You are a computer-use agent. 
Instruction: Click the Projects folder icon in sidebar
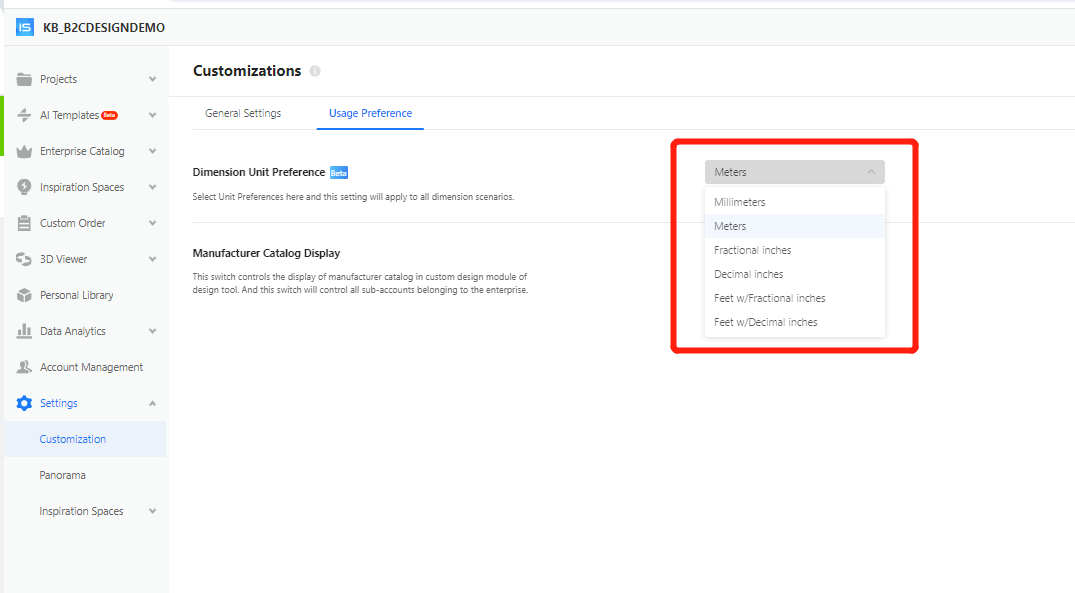pos(24,79)
